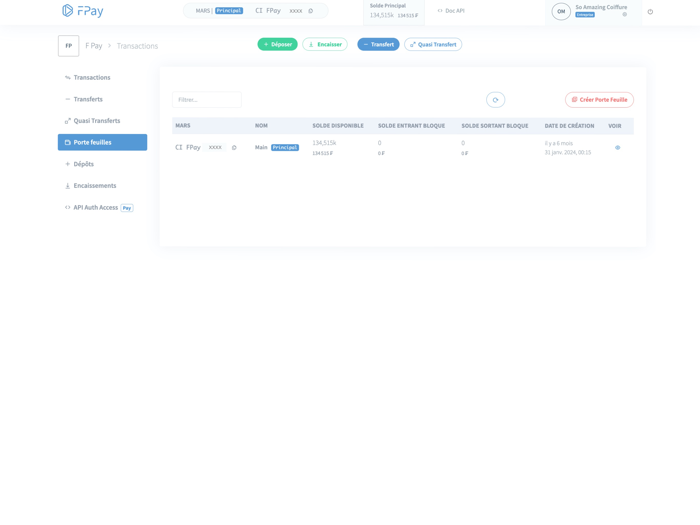Open Encaissements in sidebar

pyautogui.click(x=102, y=185)
